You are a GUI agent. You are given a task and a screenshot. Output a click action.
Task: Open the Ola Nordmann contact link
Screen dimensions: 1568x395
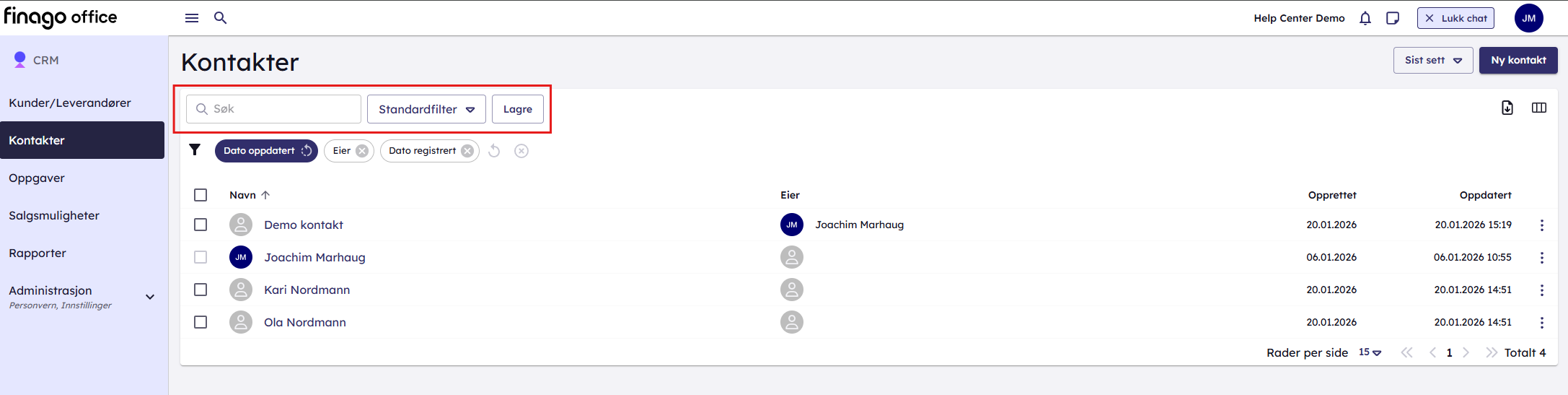304,322
